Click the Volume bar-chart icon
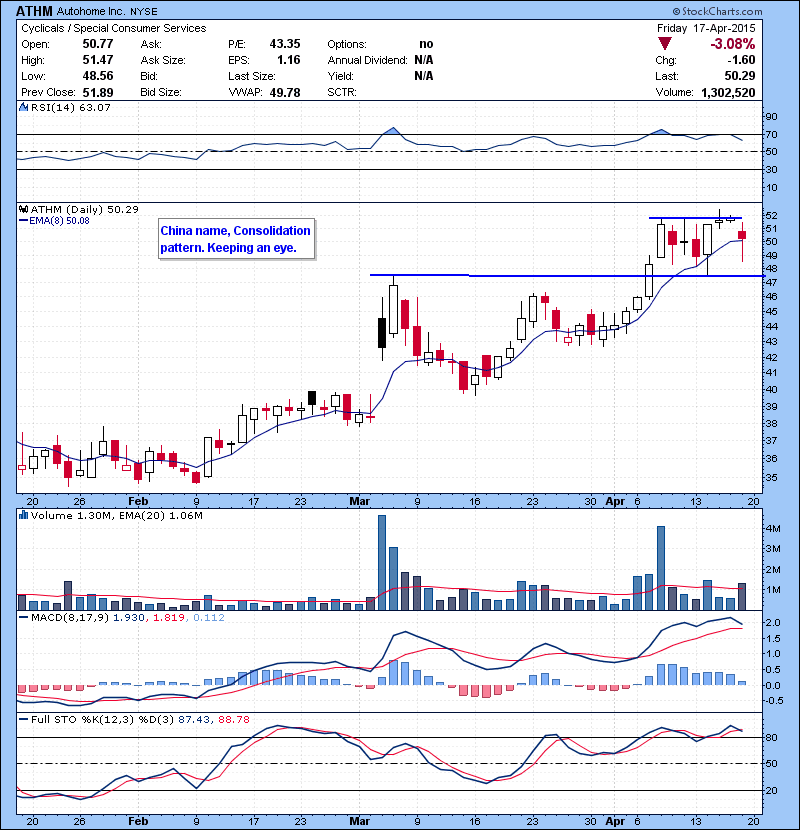Screen dimensions: 800x830 click(23, 515)
